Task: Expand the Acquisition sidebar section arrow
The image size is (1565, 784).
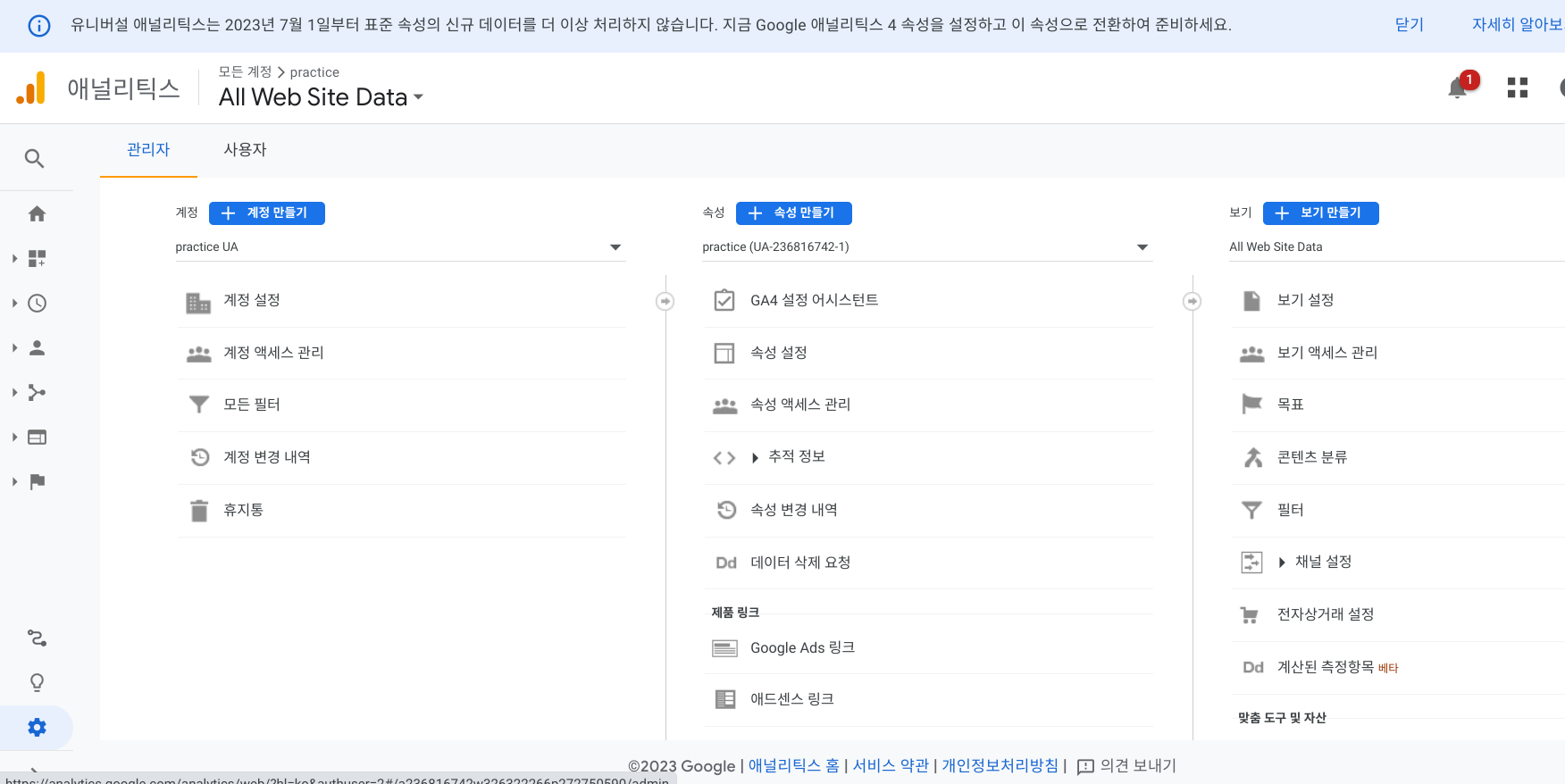Action: (14, 392)
